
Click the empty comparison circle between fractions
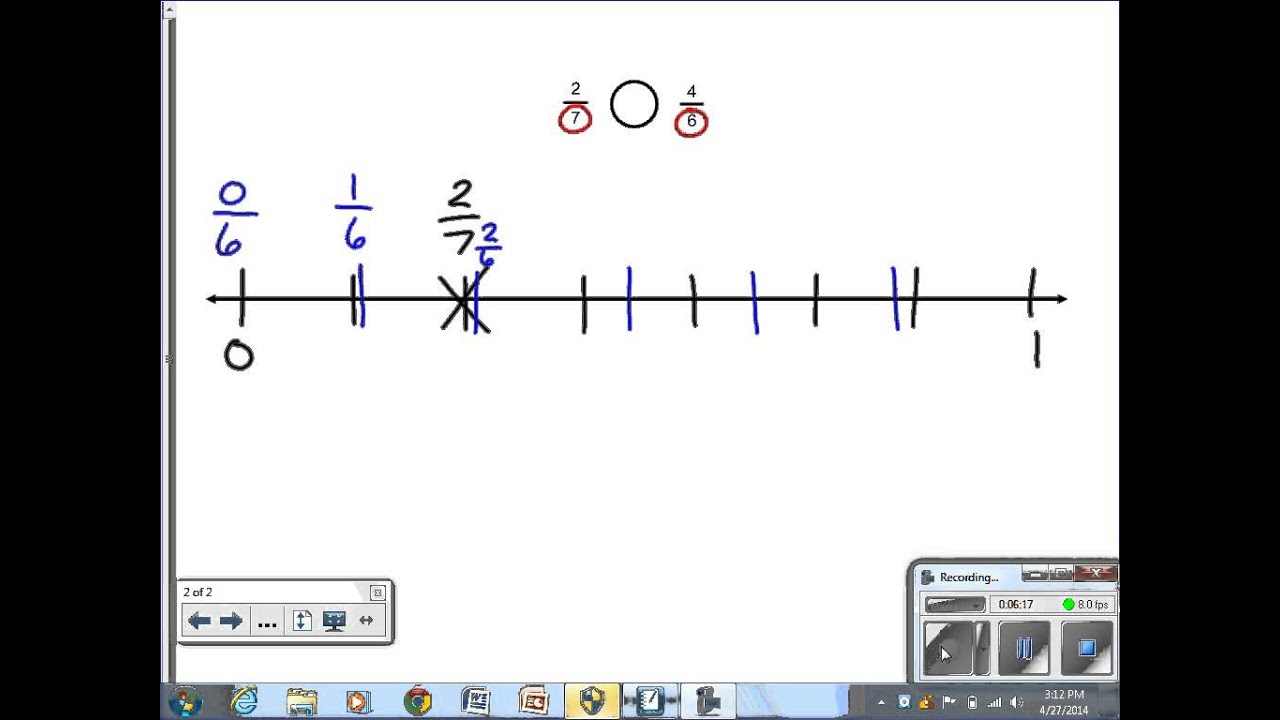click(634, 105)
